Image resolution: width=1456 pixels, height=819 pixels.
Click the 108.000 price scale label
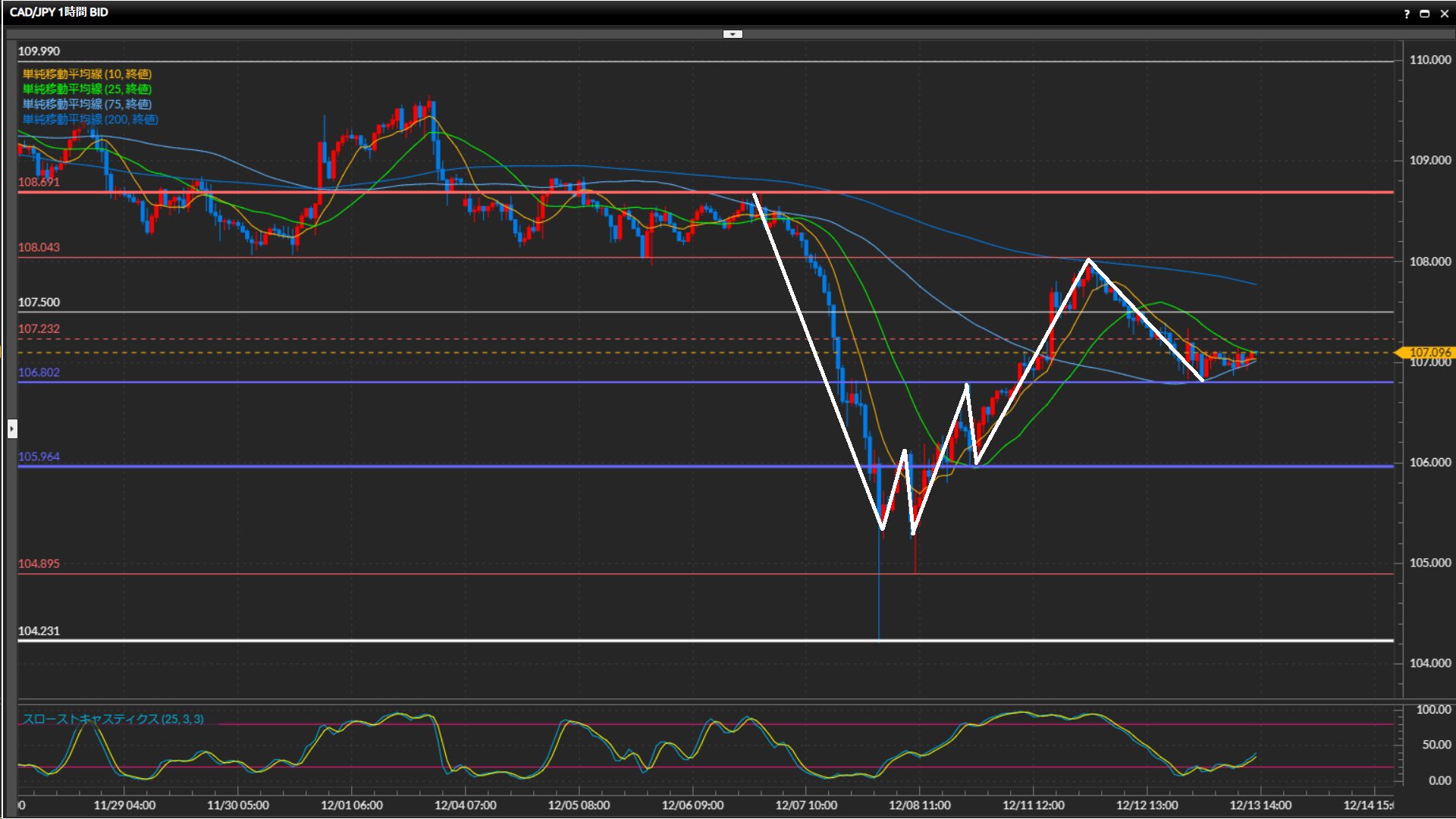pos(1429,262)
